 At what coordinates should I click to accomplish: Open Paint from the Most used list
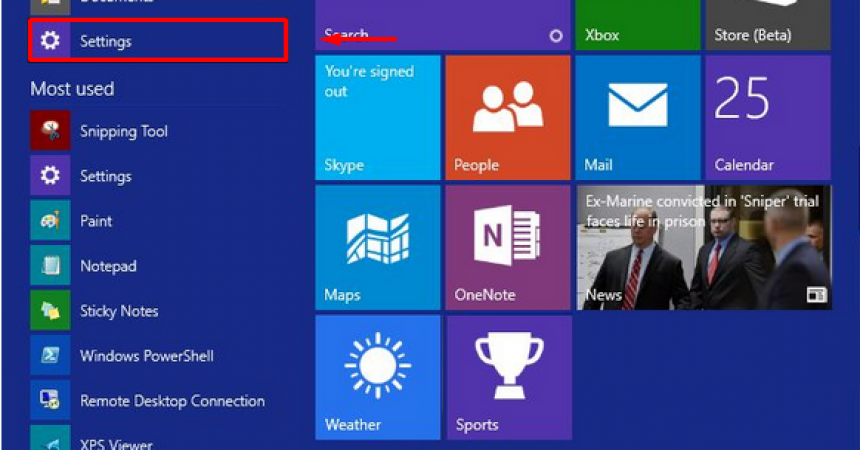click(x=158, y=221)
